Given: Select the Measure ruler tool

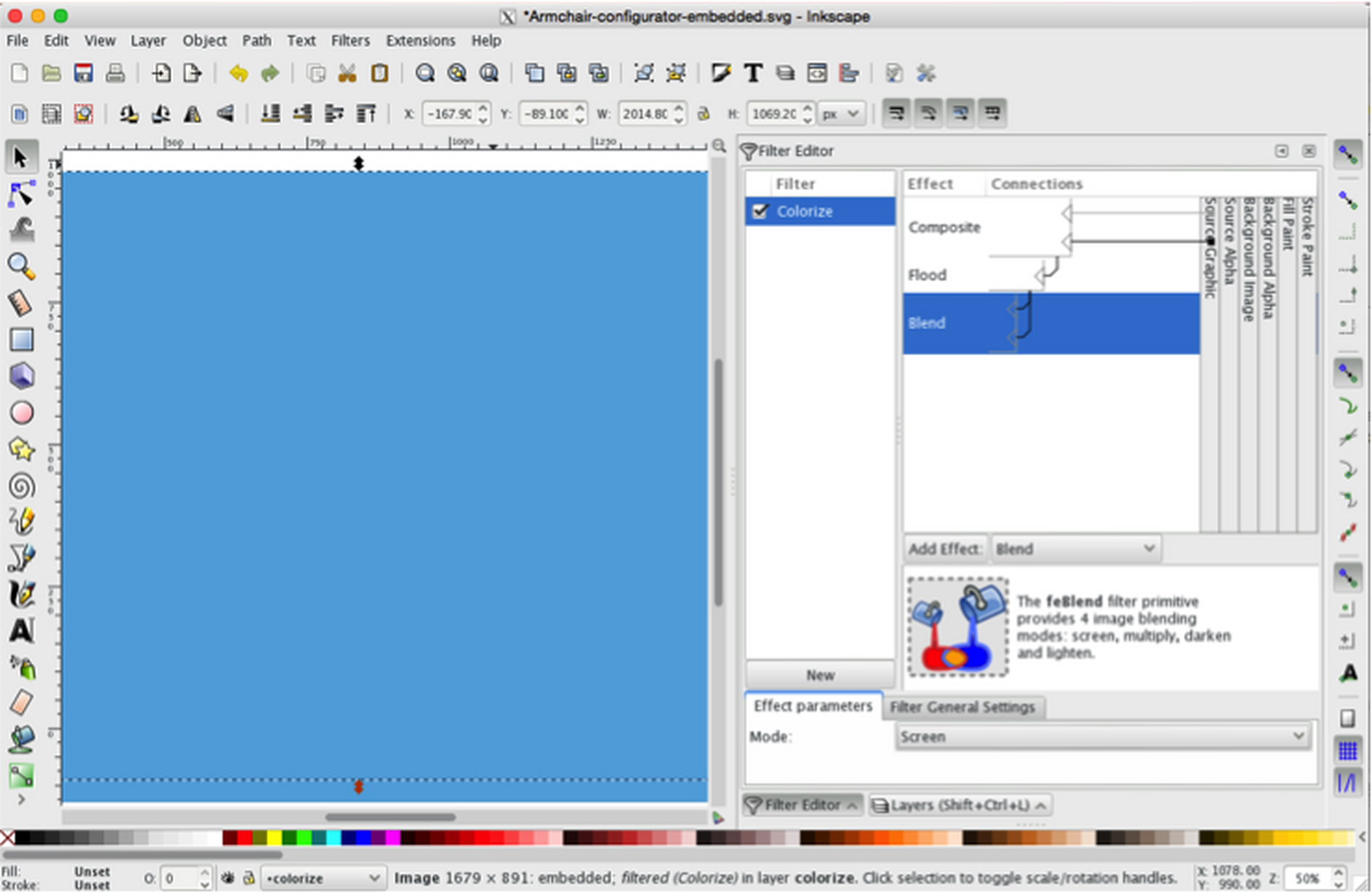Looking at the screenshot, I should click(21, 304).
